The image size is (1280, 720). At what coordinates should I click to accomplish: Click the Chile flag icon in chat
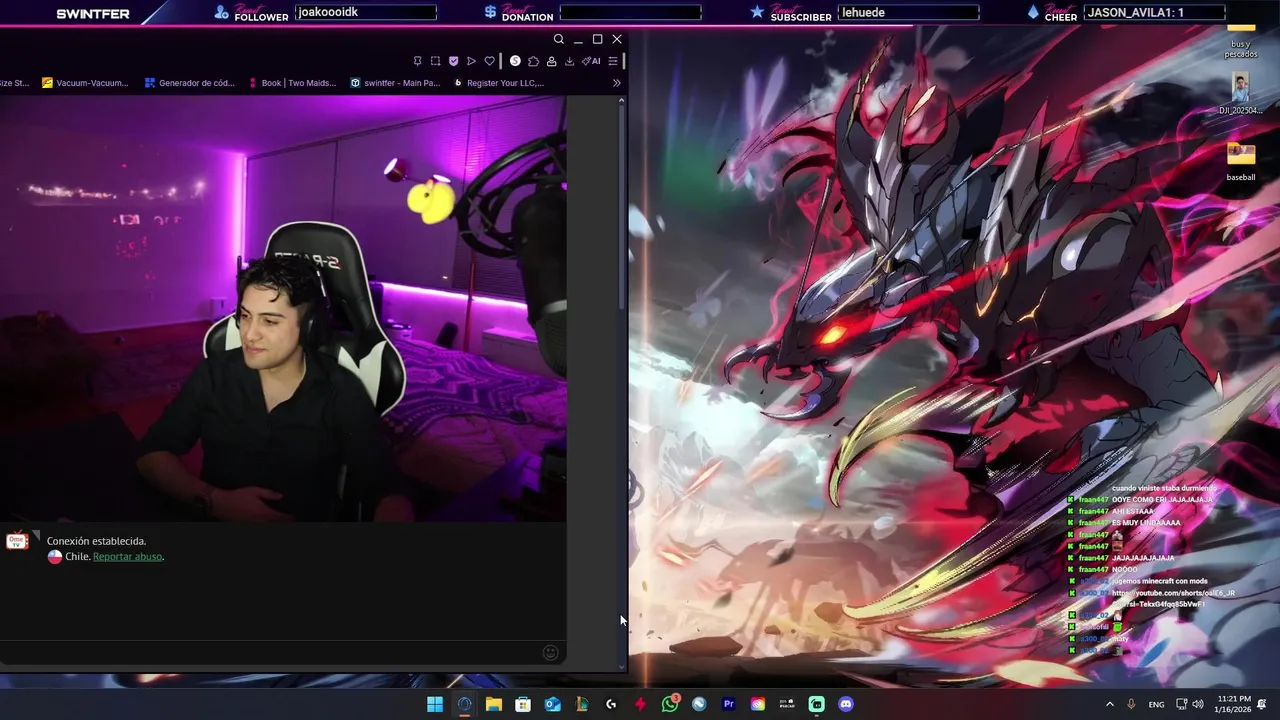click(55, 556)
